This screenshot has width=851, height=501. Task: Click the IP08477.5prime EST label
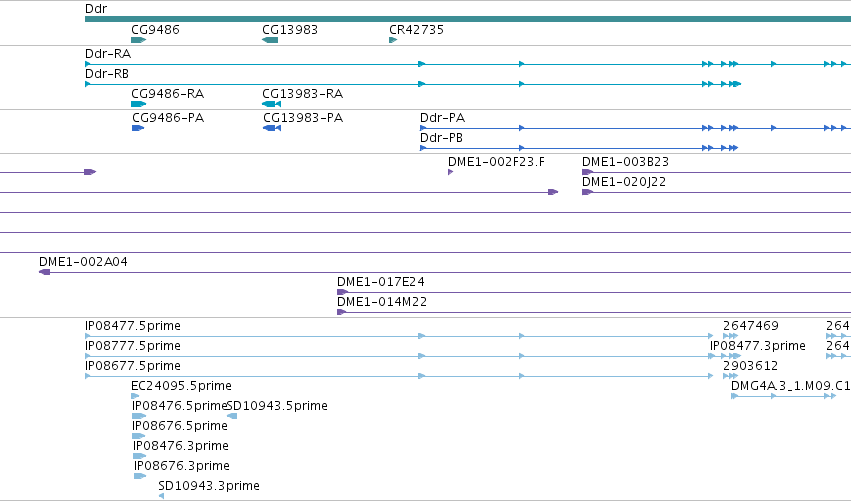(x=133, y=326)
